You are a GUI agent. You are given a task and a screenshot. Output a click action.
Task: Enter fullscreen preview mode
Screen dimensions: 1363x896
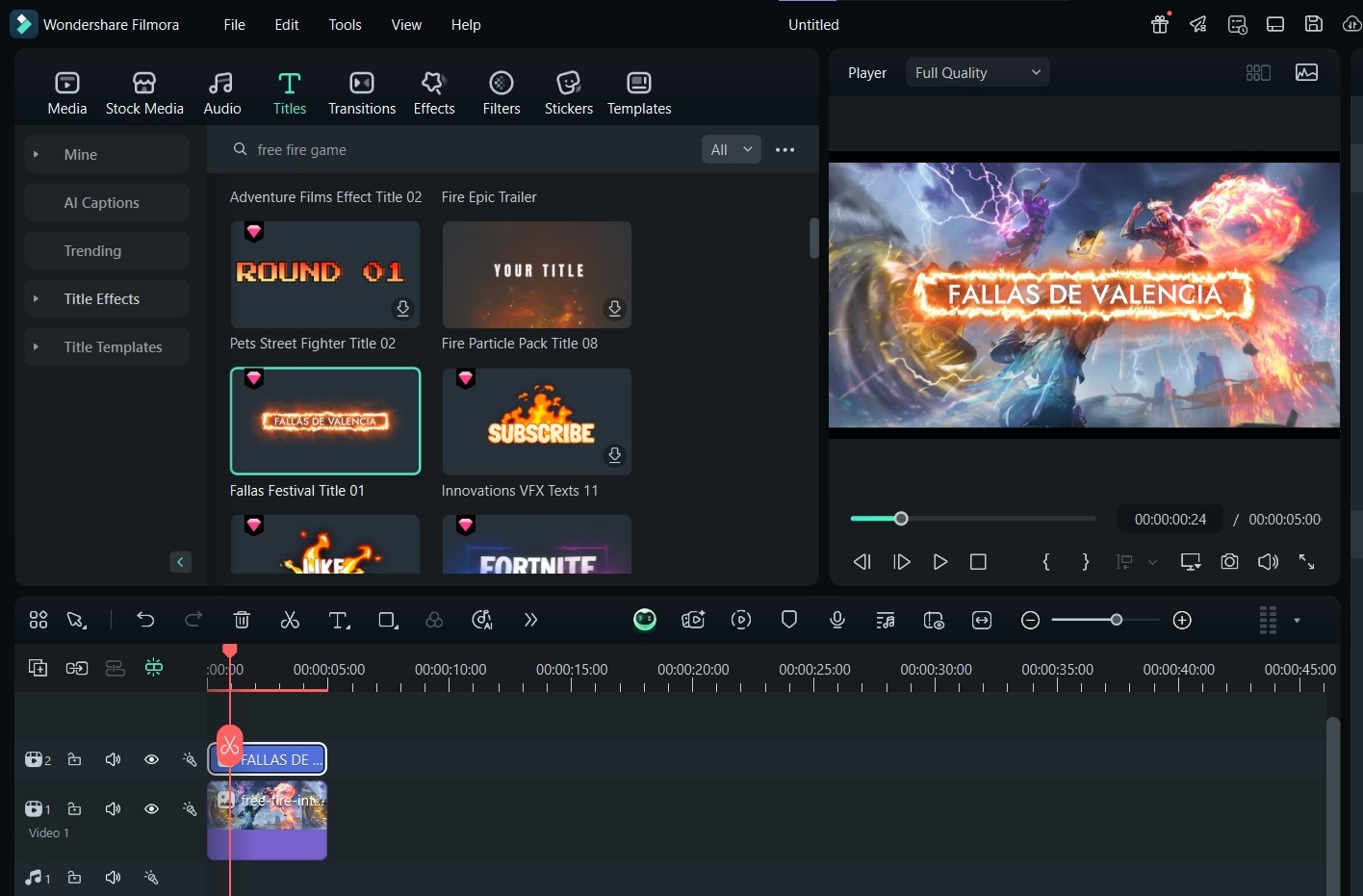(x=1306, y=561)
